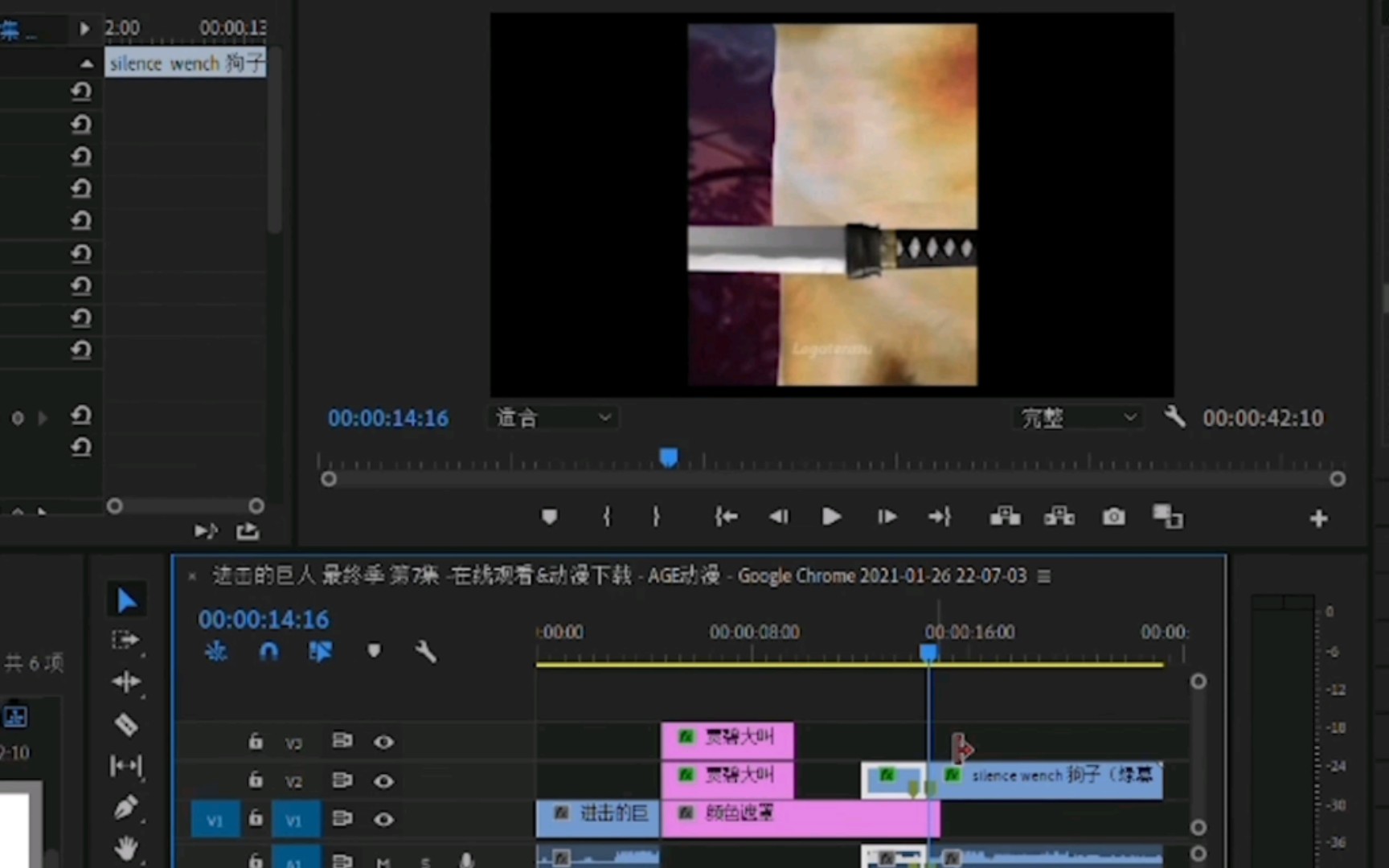Screen dimensions: 1389x868
Task: Open the 适合 zoom level dropdown
Action: pyautogui.click(x=552, y=417)
